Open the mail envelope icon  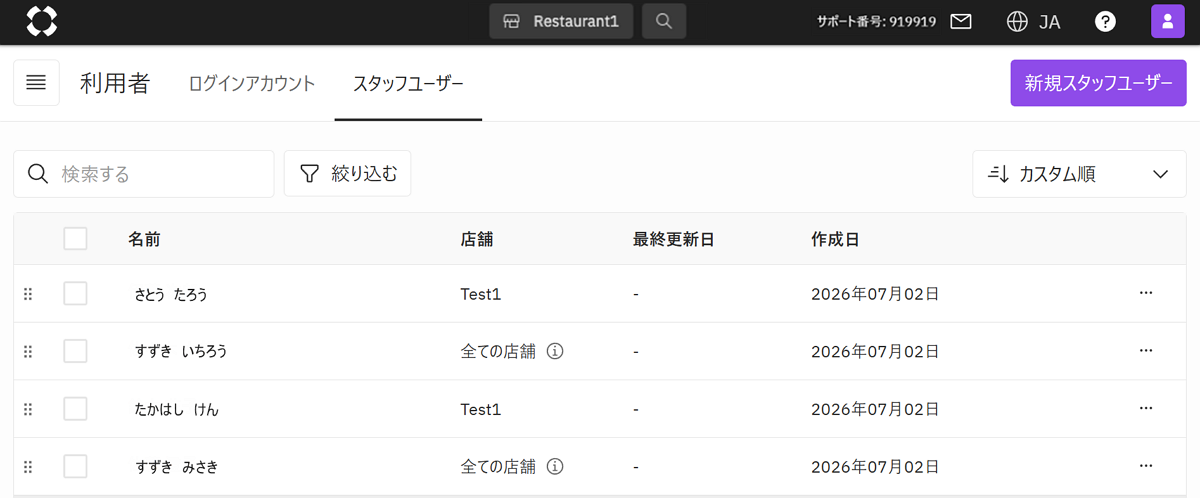pyautogui.click(x=961, y=21)
